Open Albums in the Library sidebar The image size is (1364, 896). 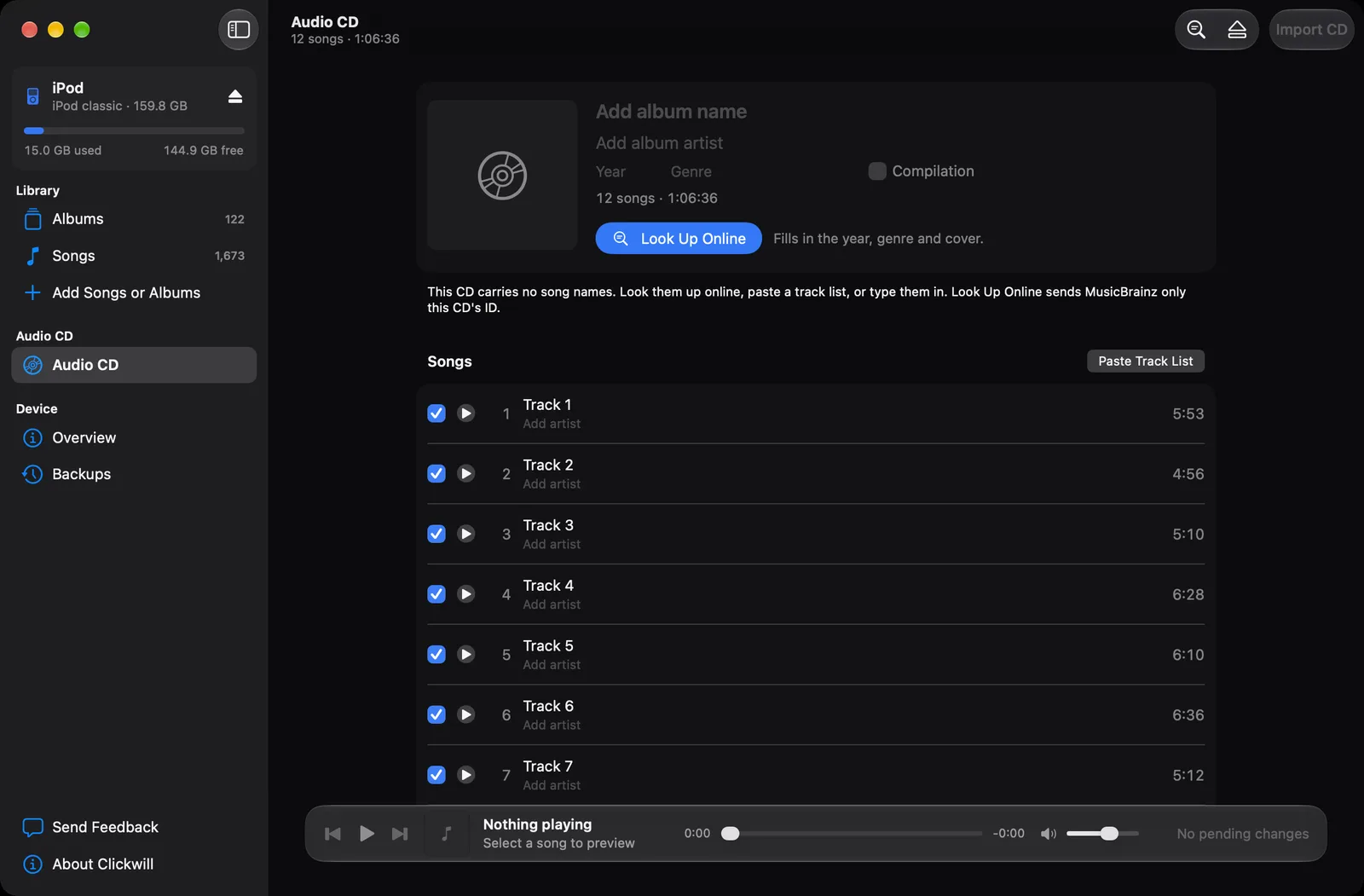pyautogui.click(x=134, y=219)
